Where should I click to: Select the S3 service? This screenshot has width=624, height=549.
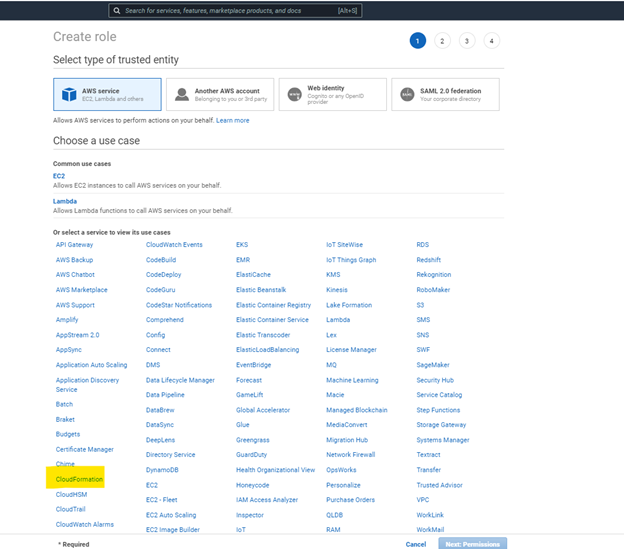420,305
